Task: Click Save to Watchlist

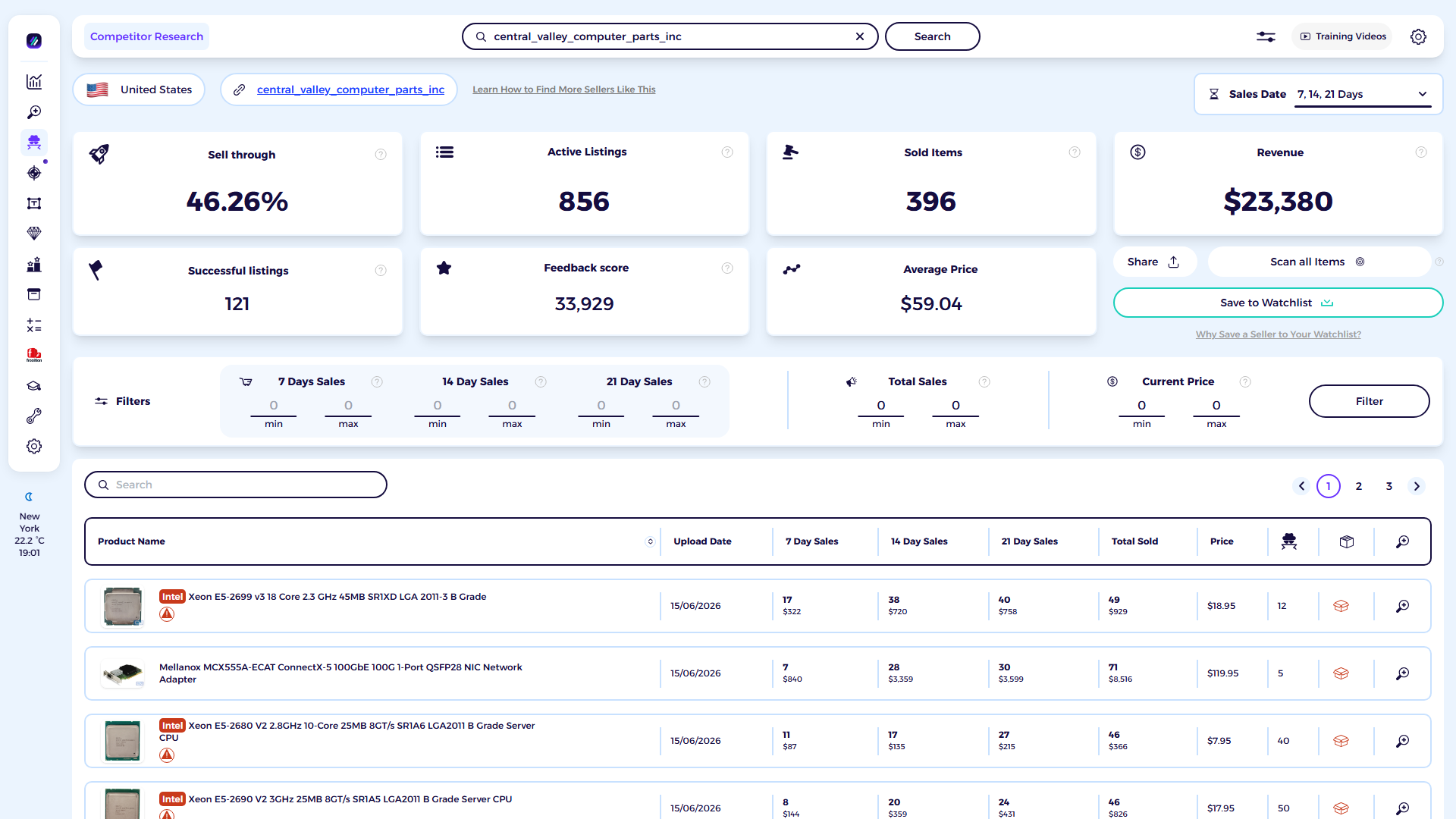Action: [1278, 303]
